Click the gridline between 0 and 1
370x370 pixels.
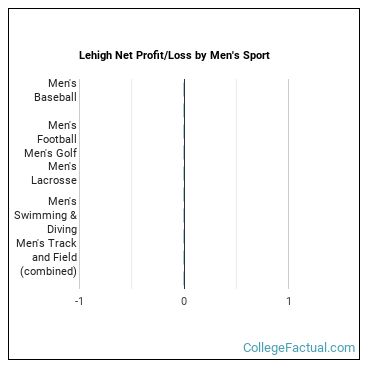[236, 184]
